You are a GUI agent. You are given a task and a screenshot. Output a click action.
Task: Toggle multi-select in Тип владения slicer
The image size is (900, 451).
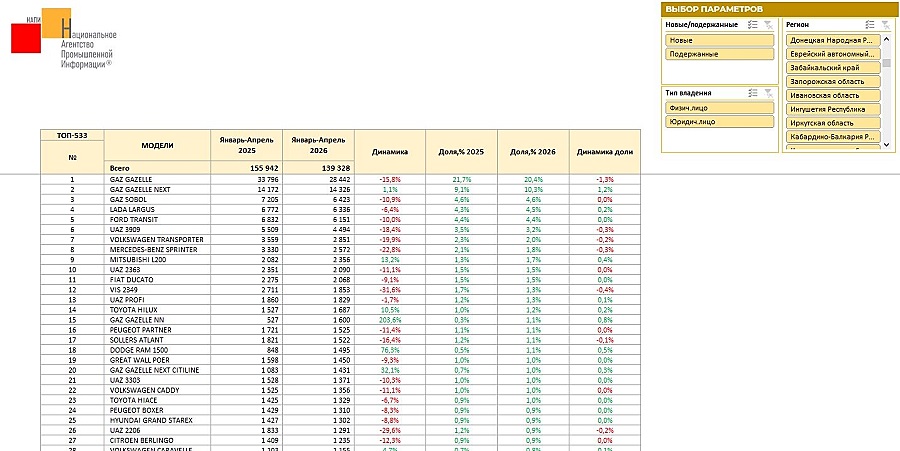[753, 93]
